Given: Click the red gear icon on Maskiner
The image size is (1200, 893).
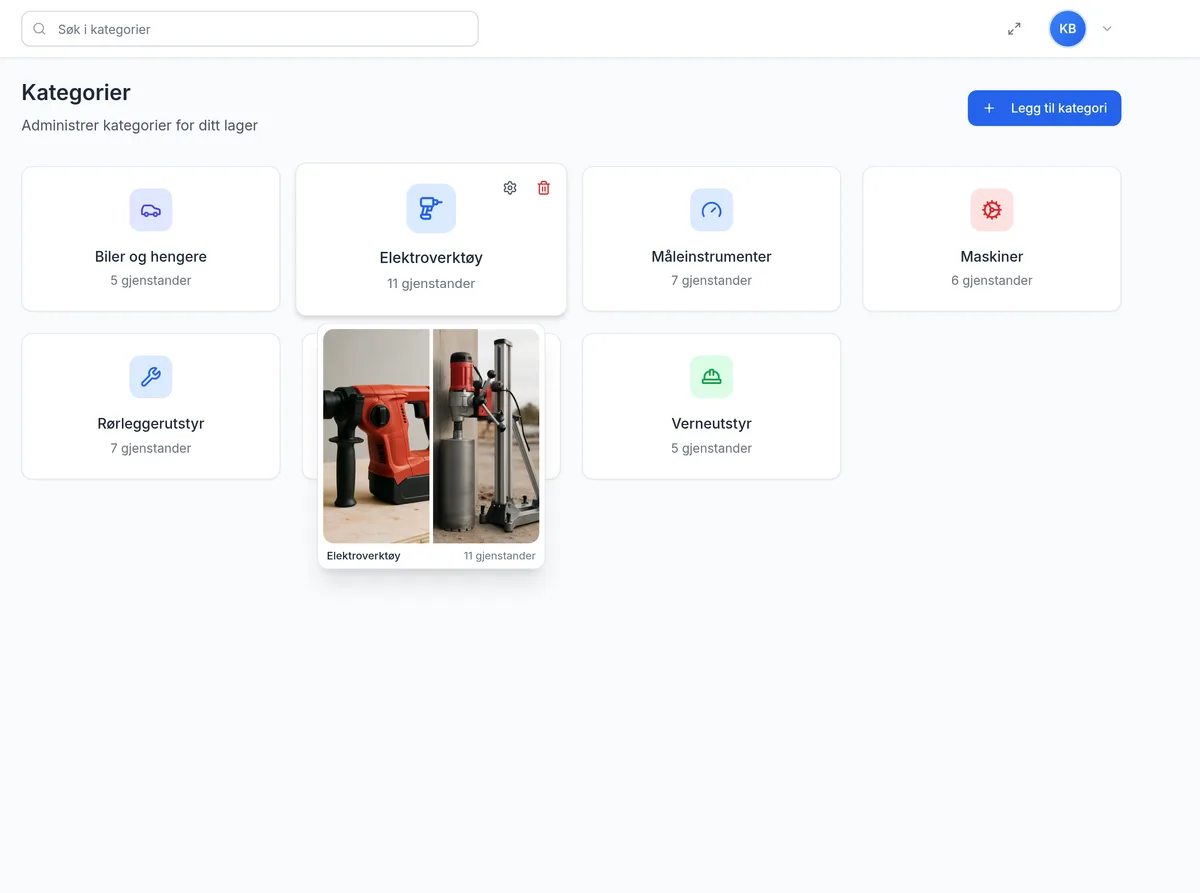Looking at the screenshot, I should (x=992, y=210).
